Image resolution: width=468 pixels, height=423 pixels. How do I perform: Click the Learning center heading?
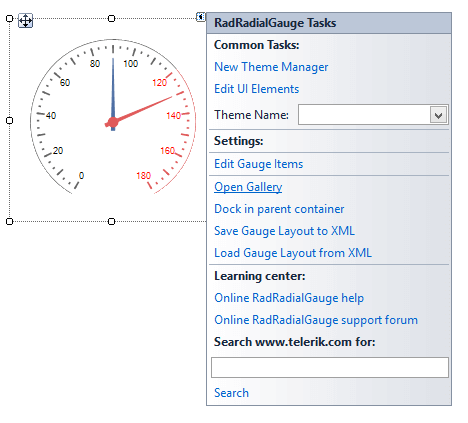(260, 276)
